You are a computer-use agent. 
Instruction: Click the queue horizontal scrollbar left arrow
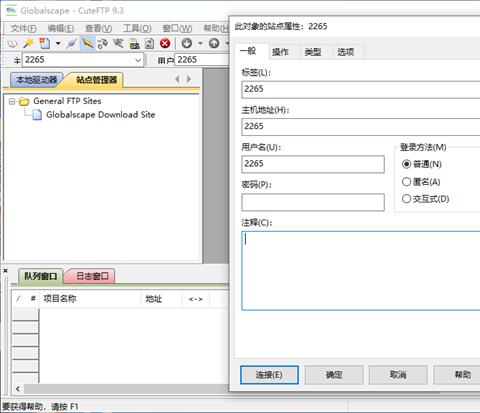[18, 389]
